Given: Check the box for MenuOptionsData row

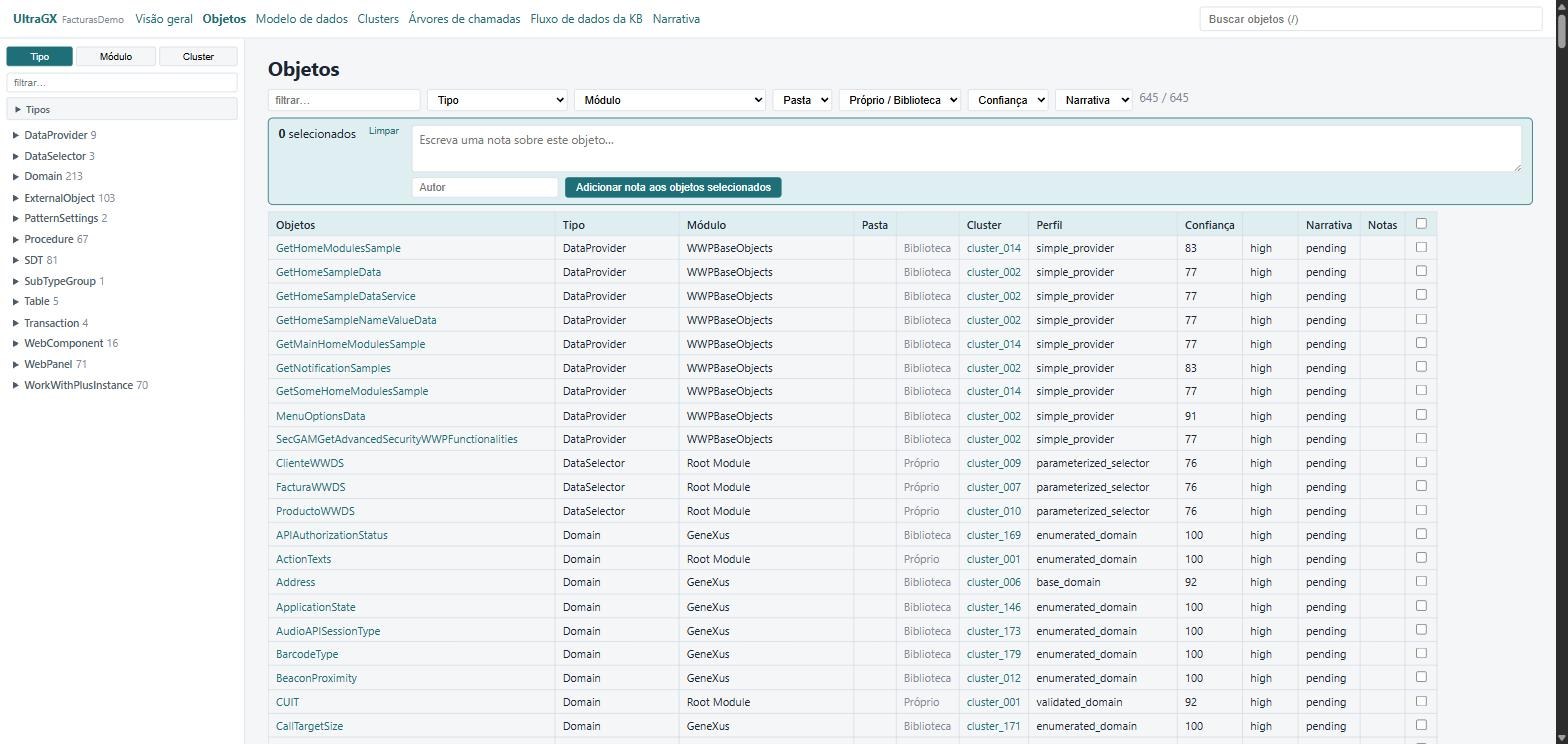Looking at the screenshot, I should [1421, 415].
